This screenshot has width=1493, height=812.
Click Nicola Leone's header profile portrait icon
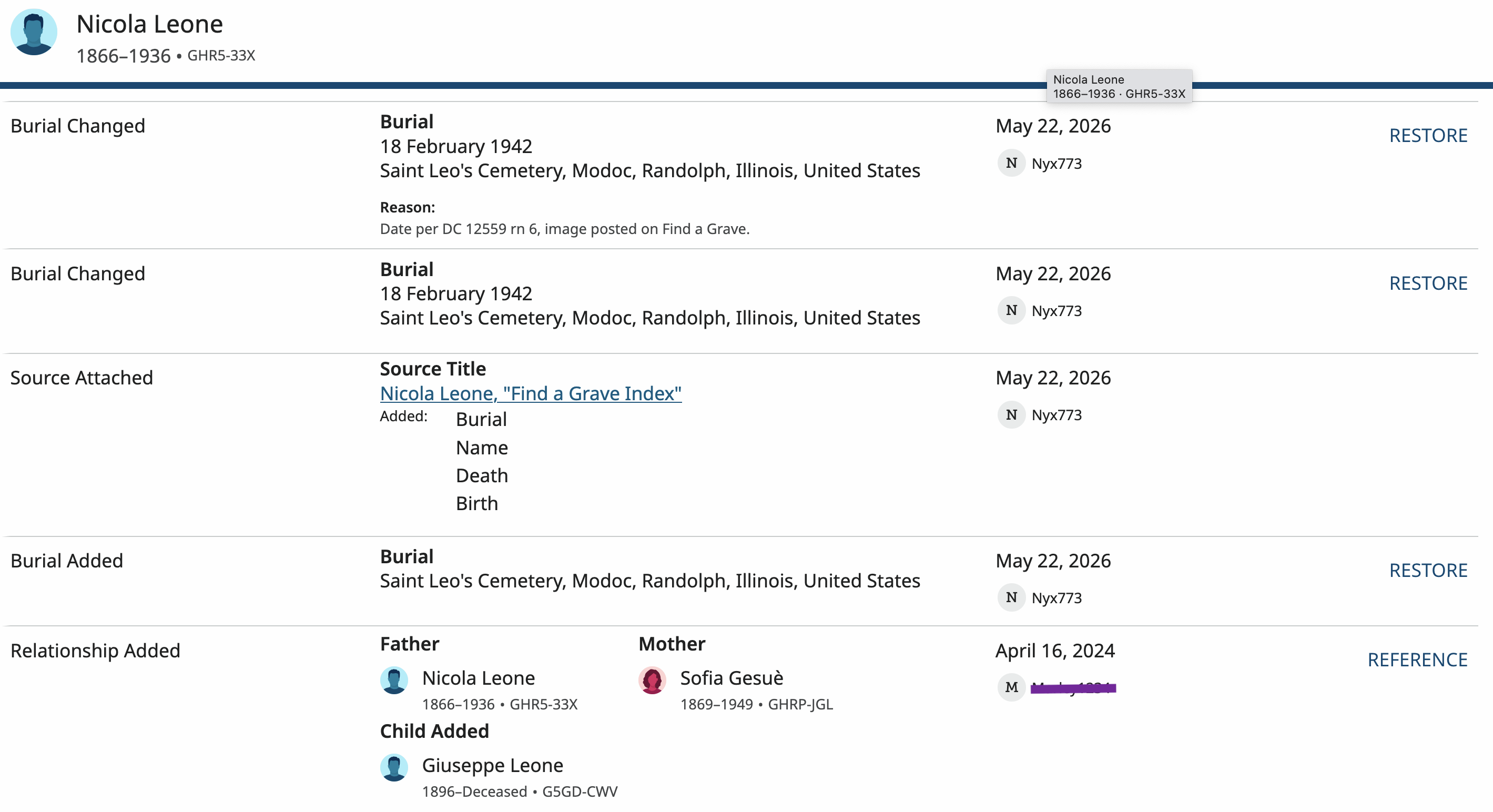[34, 32]
